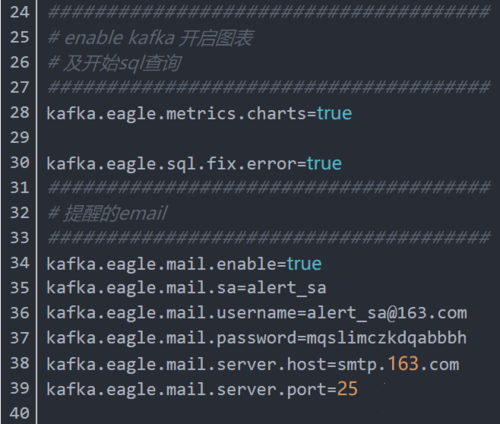Click the alert_sa@163.com username value

click(x=387, y=313)
